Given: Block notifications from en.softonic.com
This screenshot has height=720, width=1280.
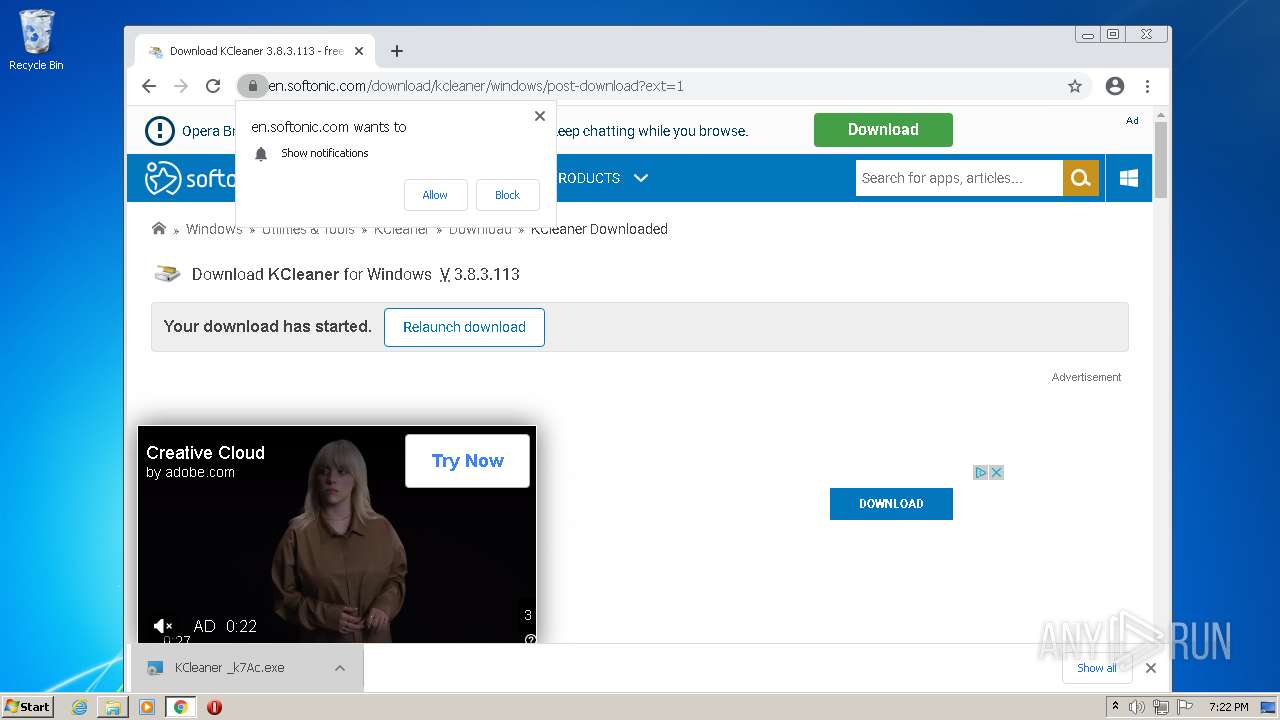Looking at the screenshot, I should pos(507,195).
